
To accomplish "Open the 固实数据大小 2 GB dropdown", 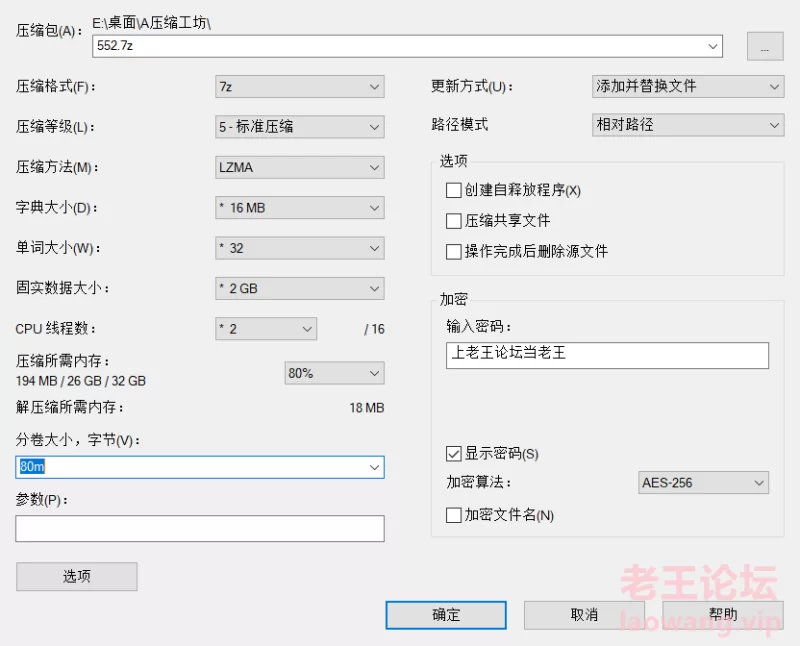I will [x=299, y=288].
